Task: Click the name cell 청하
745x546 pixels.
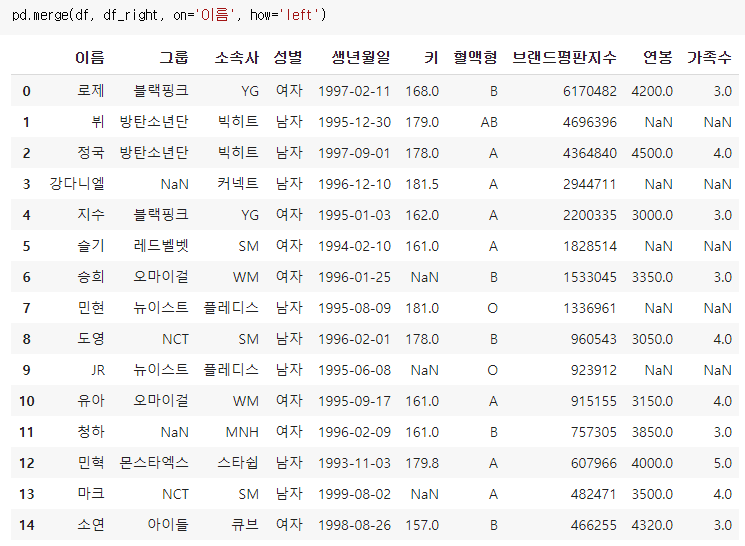Action: (91, 431)
